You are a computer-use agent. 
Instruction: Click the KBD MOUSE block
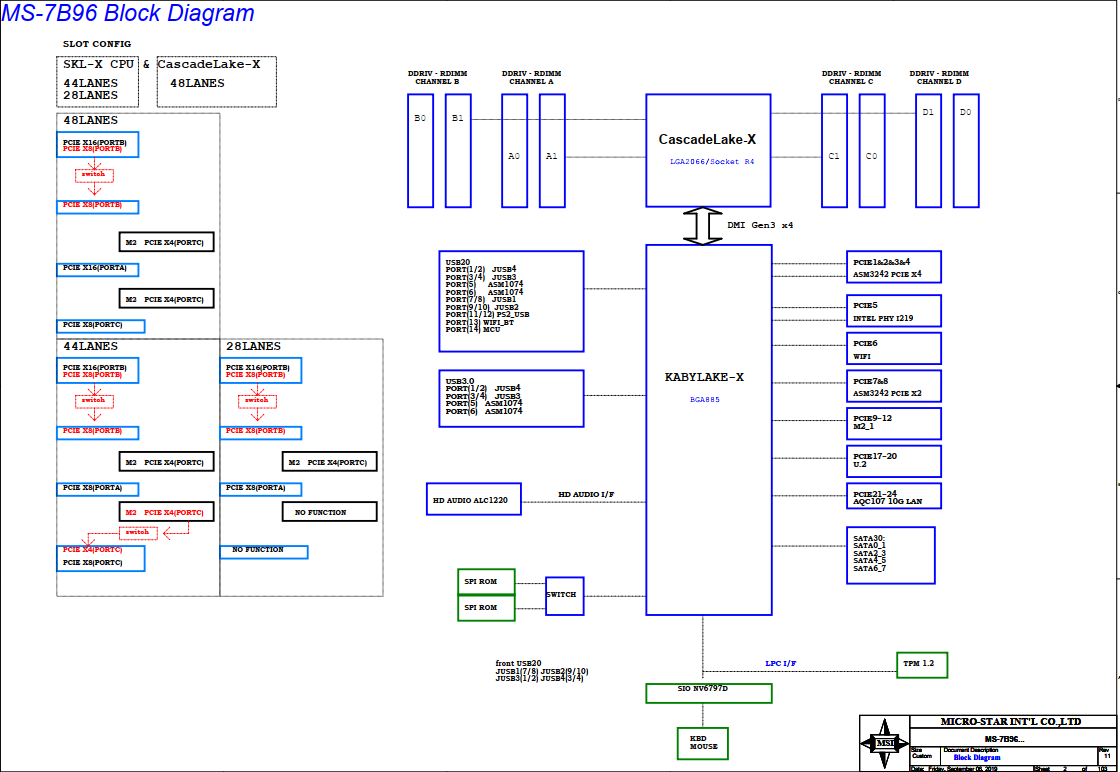coord(702,743)
